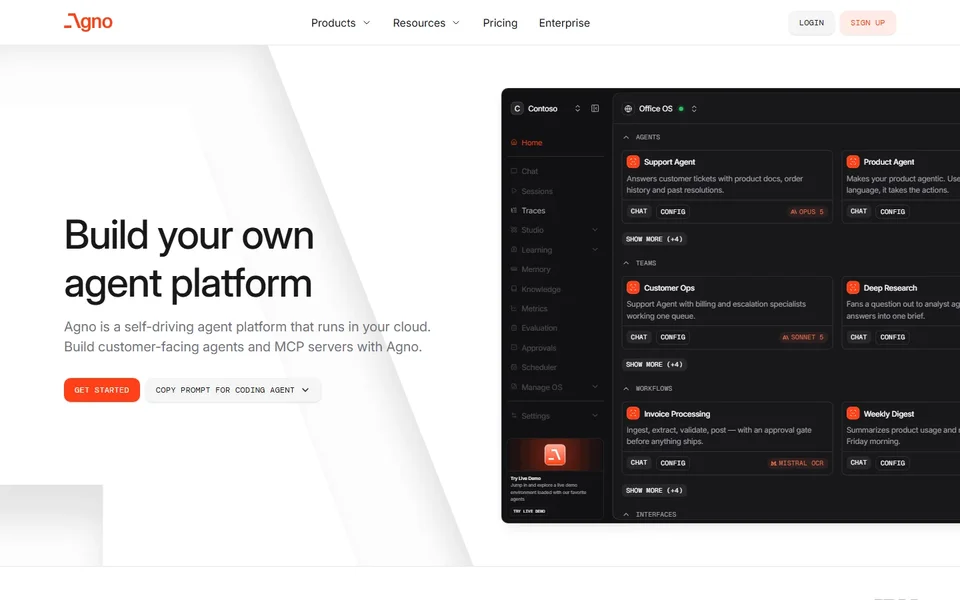Click the SONNET 5 model badge
The height and width of the screenshot is (600, 960).
pyautogui.click(x=803, y=337)
